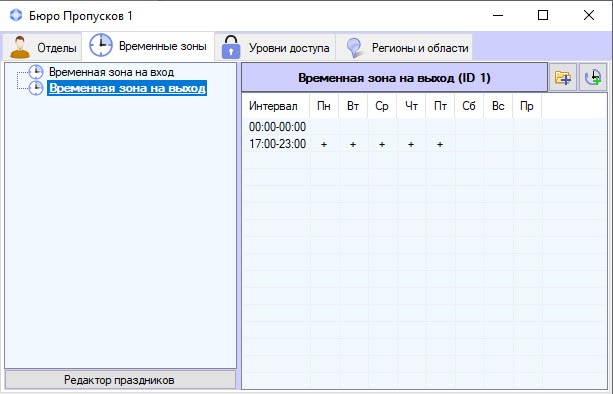
Task: Click the Бюро Пропусков app icon in the title bar
Action: [16, 15]
